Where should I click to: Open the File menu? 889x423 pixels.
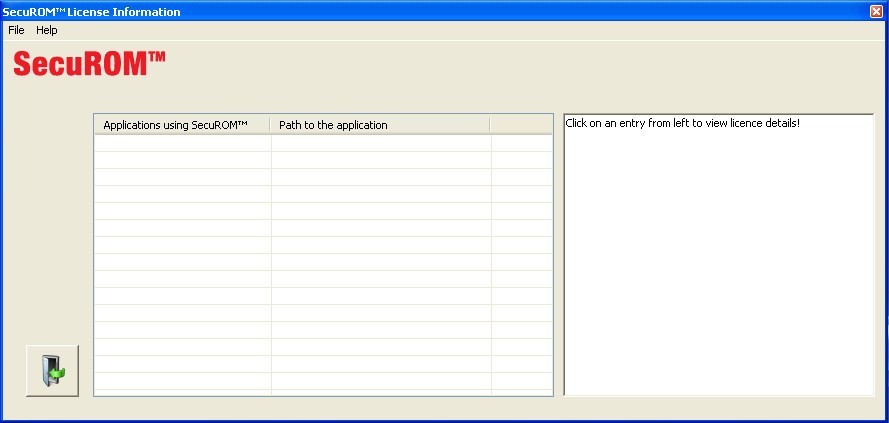[16, 31]
